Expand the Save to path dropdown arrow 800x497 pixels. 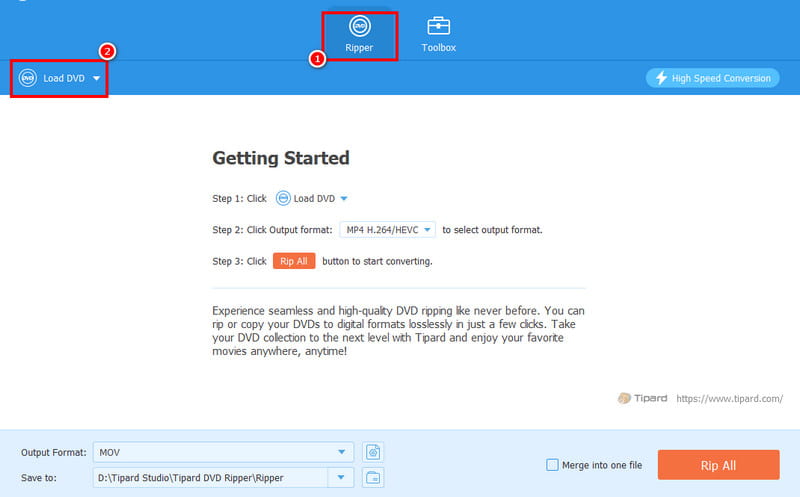click(x=344, y=477)
